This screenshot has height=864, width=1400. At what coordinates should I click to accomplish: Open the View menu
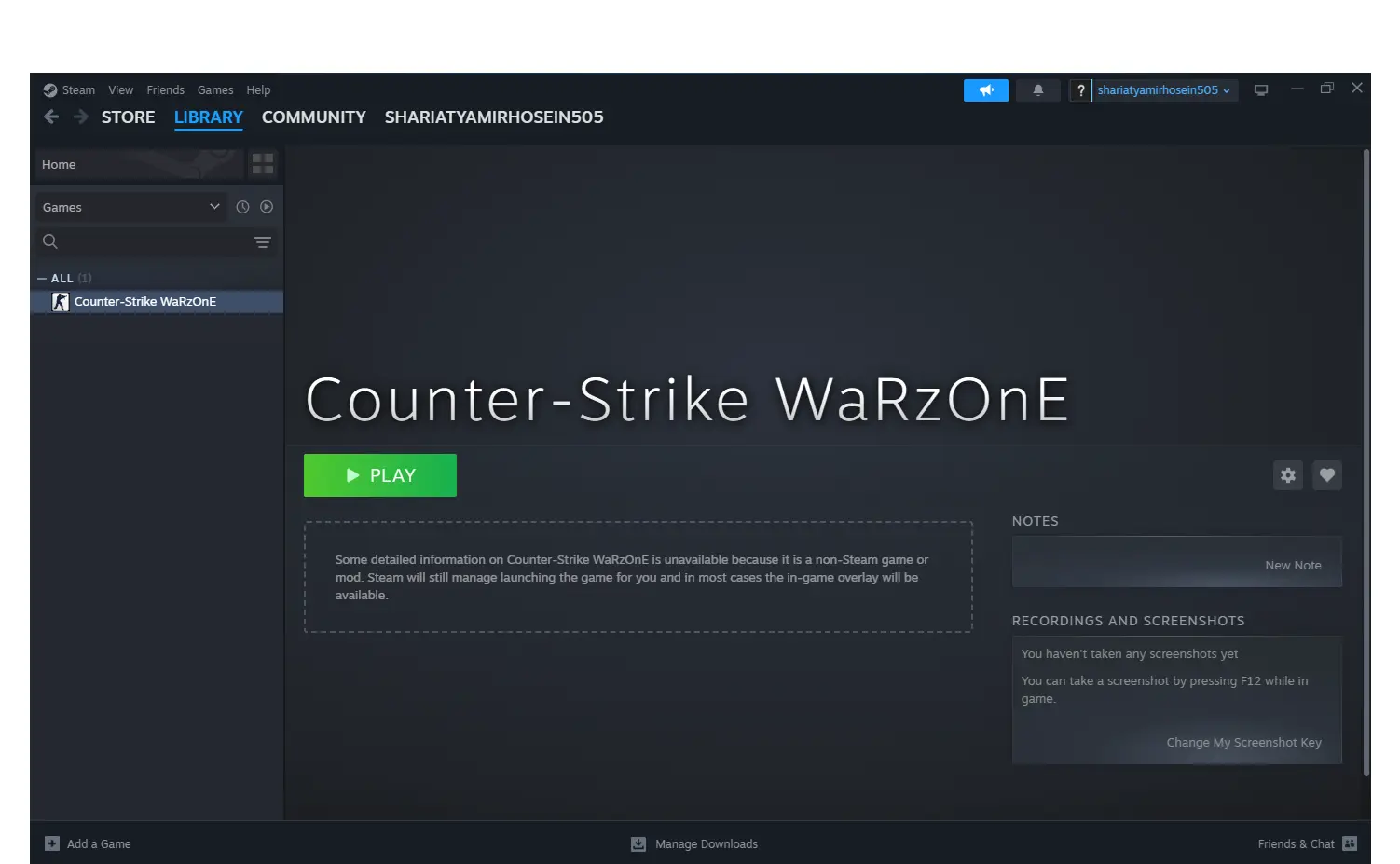[120, 90]
